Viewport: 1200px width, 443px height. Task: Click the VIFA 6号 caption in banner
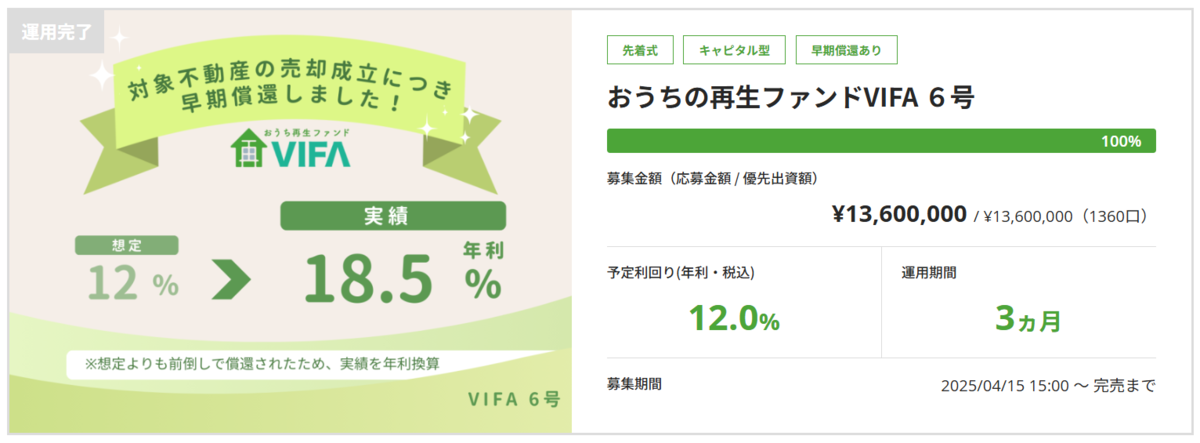point(514,398)
